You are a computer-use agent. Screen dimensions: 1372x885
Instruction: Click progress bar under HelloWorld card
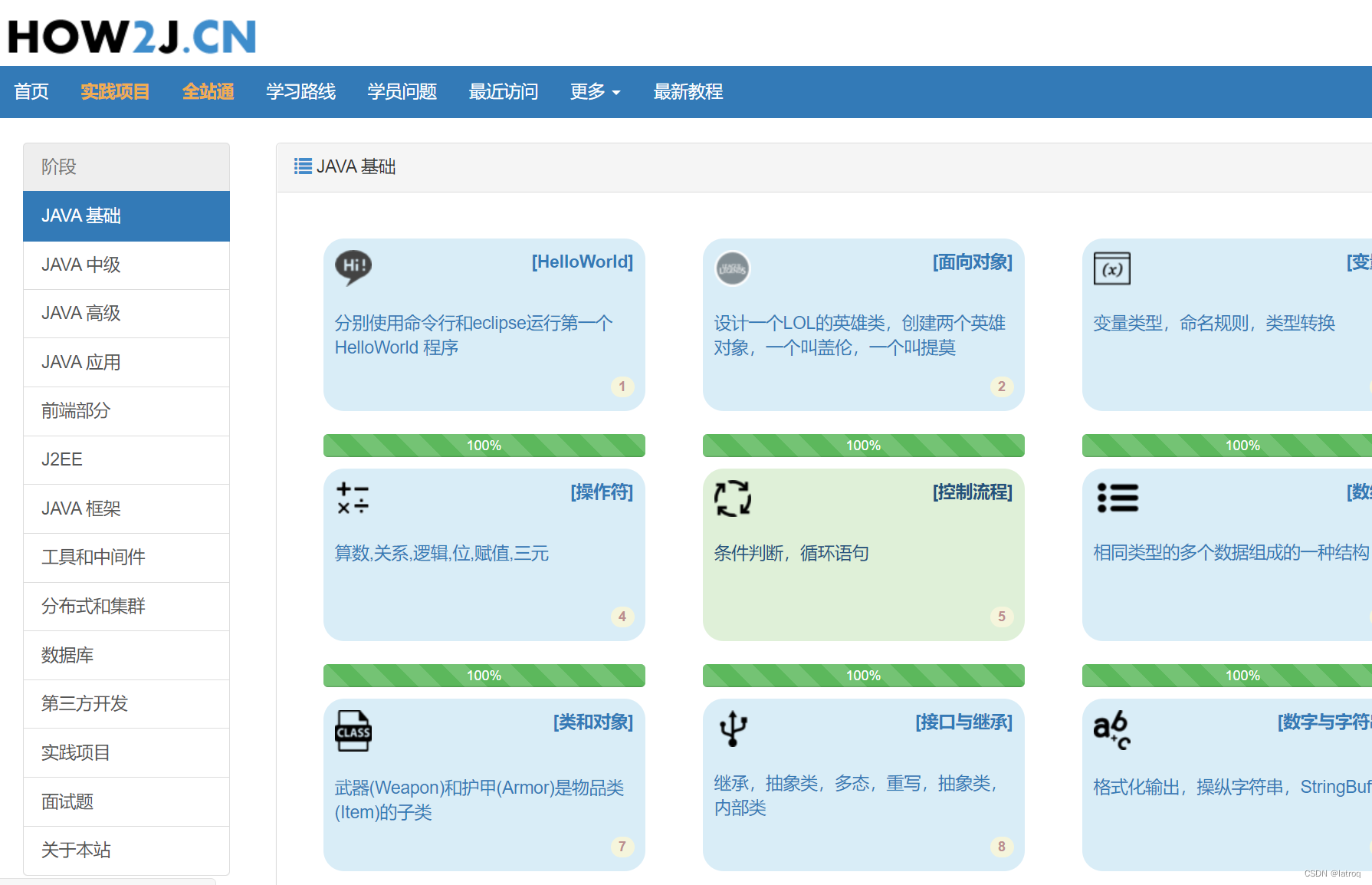click(x=484, y=446)
